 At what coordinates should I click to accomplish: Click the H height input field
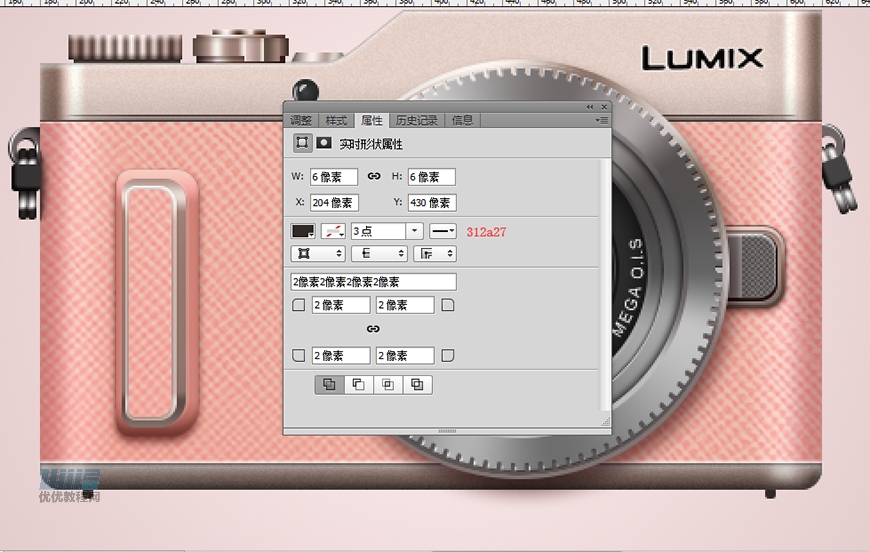[x=432, y=177]
